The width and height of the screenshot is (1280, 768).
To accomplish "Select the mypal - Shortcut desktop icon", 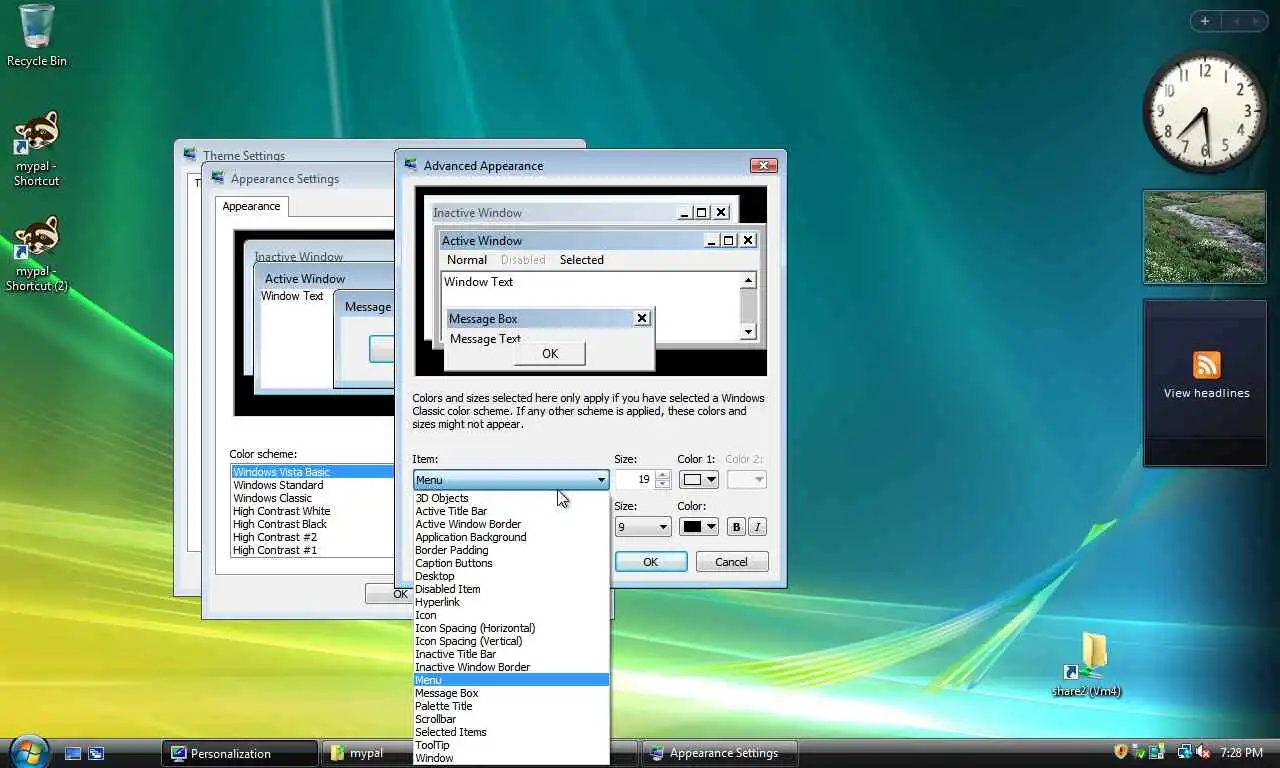I will (36, 149).
